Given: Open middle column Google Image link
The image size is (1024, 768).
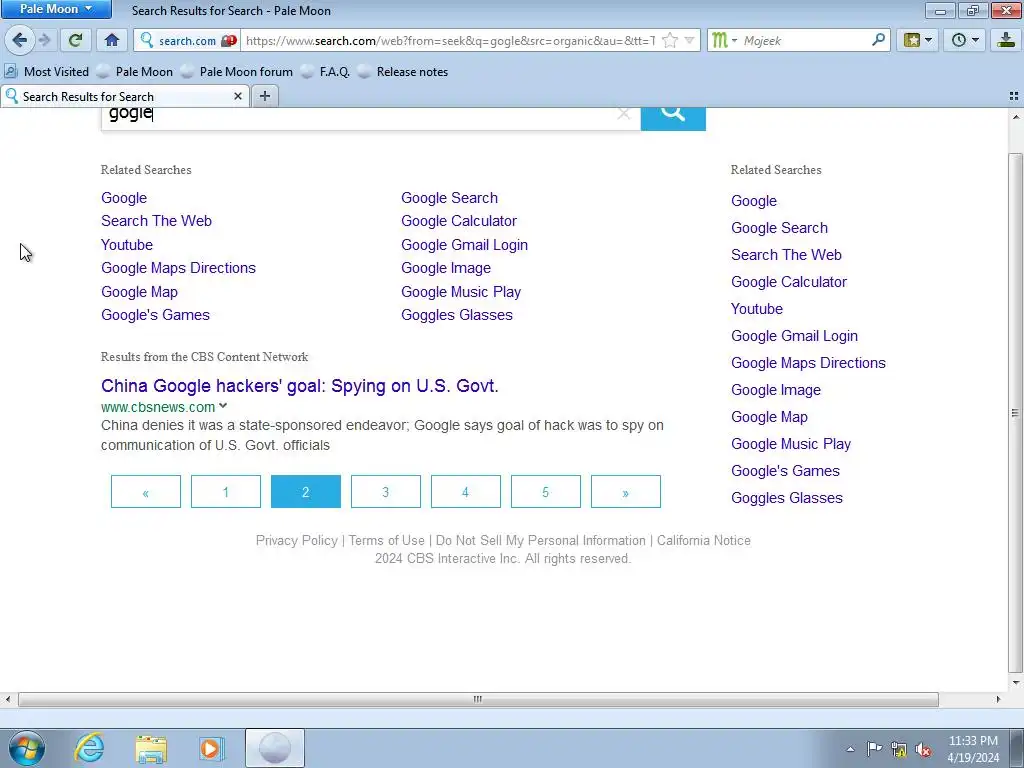Looking at the screenshot, I should point(446,268).
